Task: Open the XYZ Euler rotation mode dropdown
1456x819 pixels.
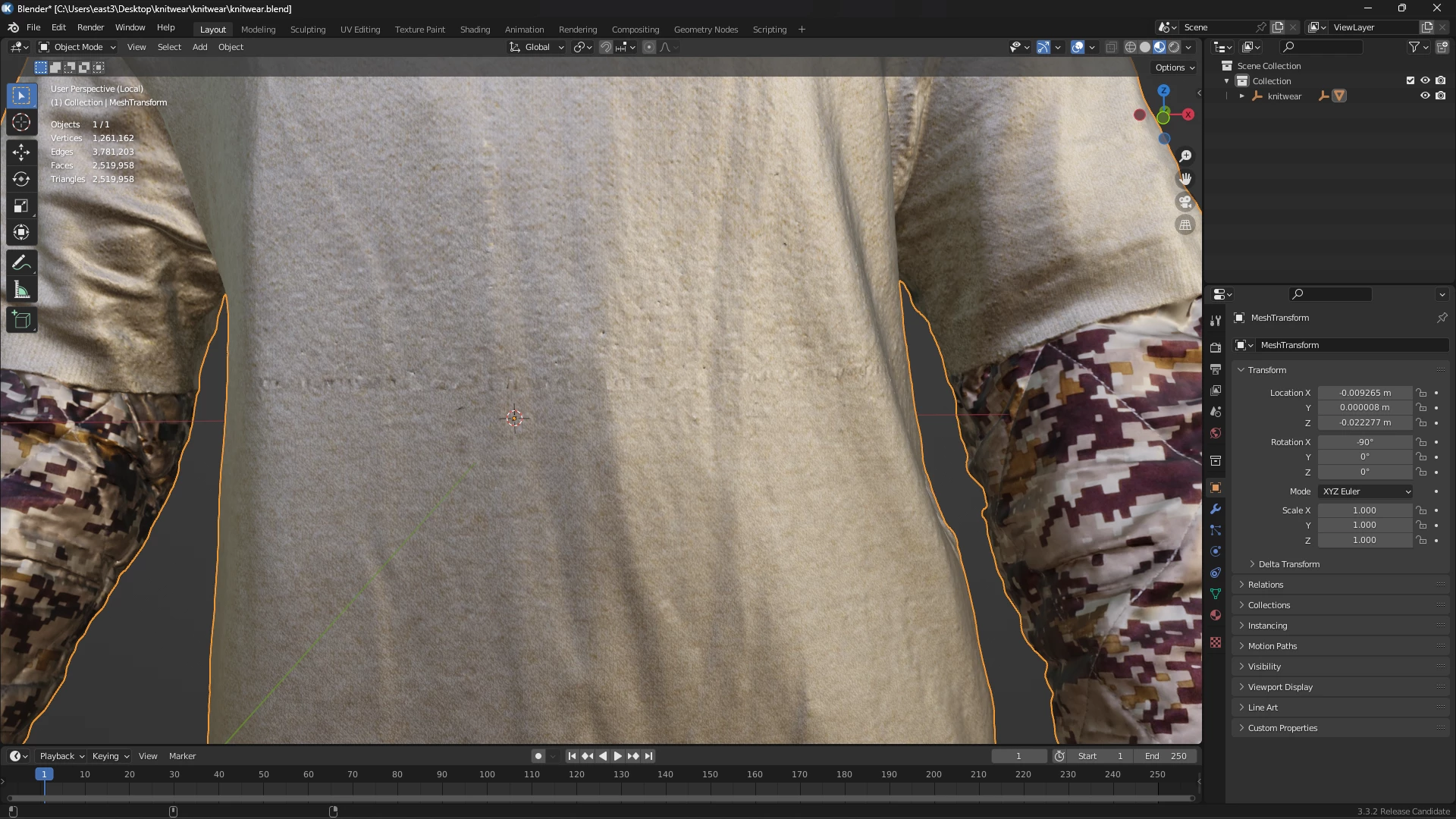Action: tap(1365, 491)
